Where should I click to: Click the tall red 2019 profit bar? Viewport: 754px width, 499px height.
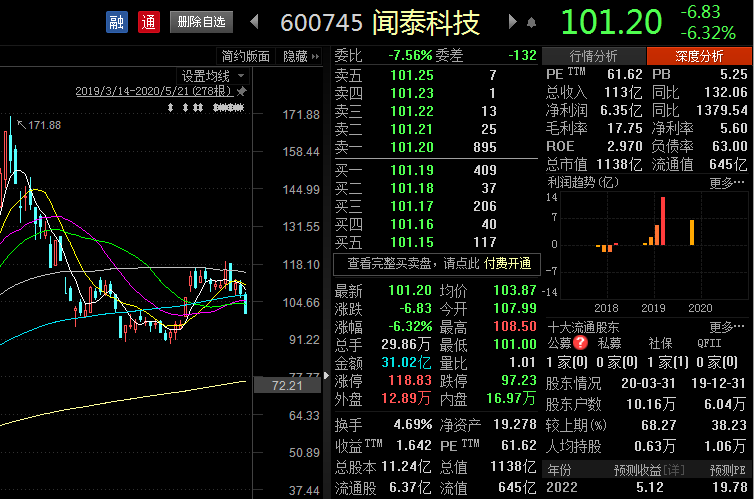[x=663, y=221]
